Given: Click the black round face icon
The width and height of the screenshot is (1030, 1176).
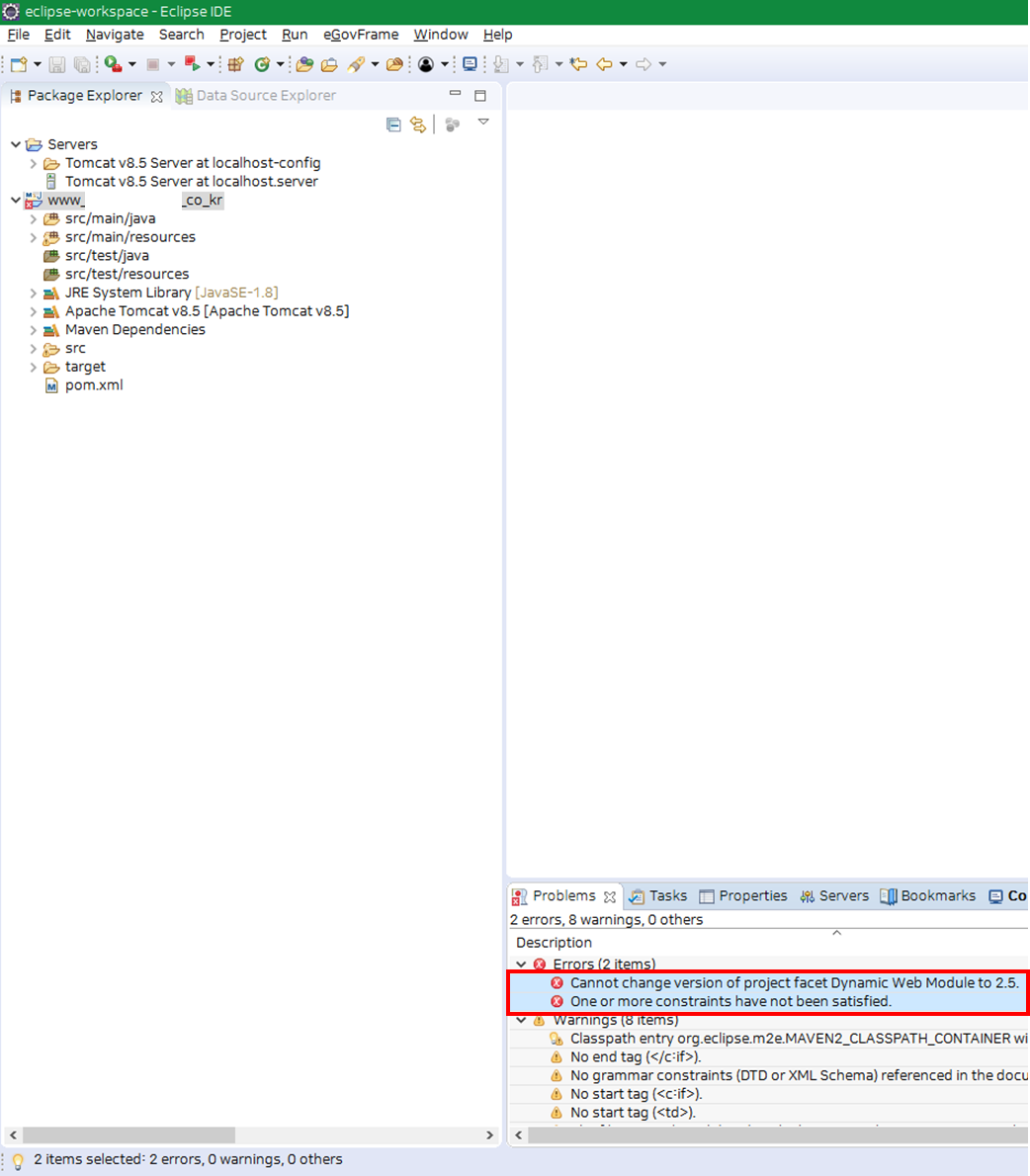Looking at the screenshot, I should coord(426,64).
